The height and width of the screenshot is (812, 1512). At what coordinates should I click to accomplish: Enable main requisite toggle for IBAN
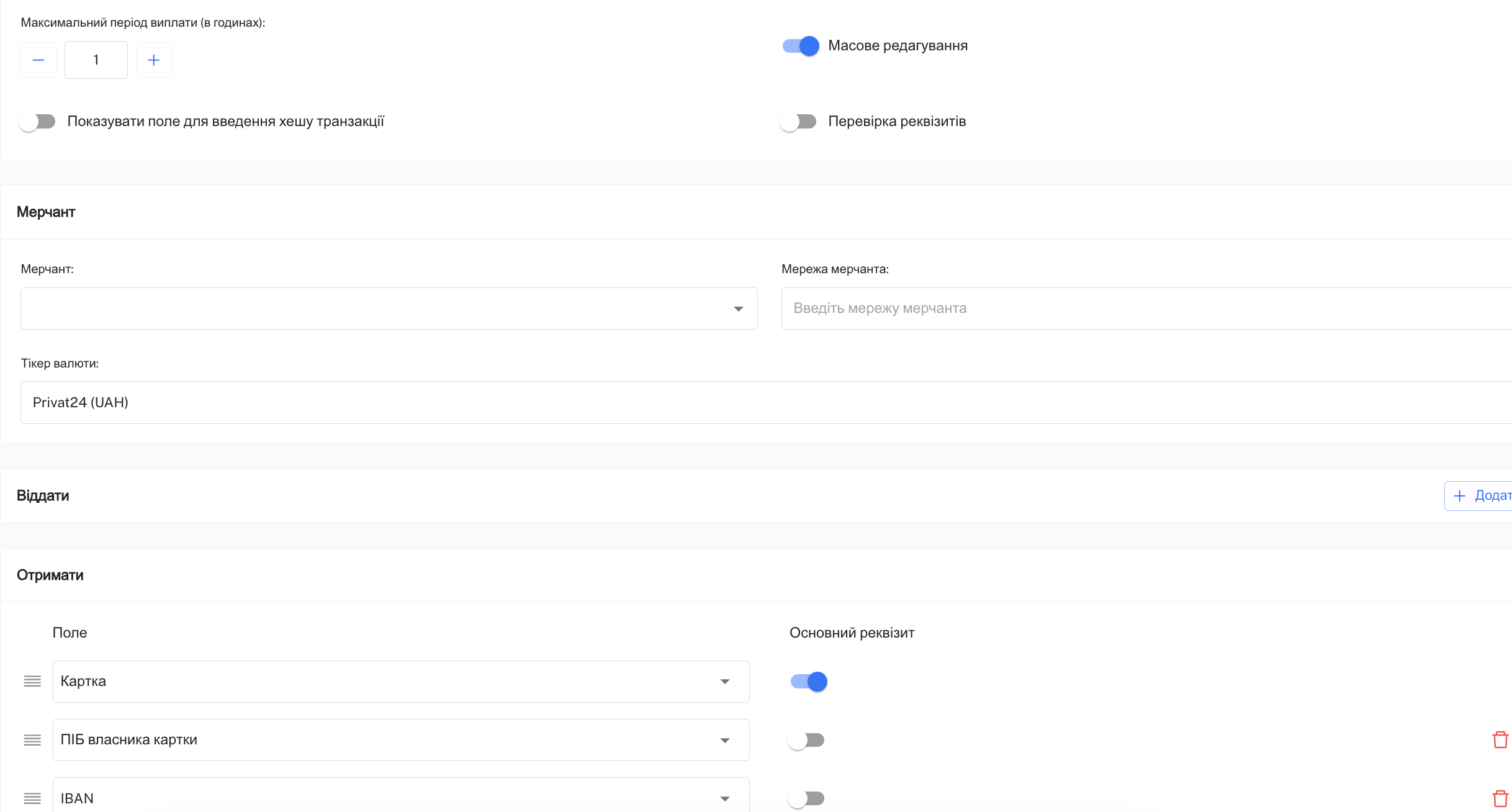806,798
